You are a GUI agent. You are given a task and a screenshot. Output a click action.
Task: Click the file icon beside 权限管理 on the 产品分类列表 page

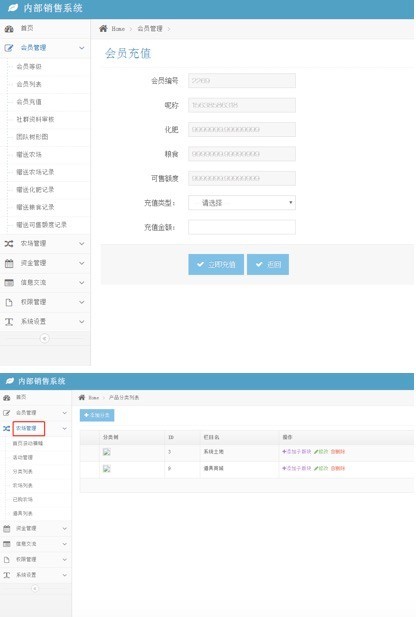(x=7, y=560)
